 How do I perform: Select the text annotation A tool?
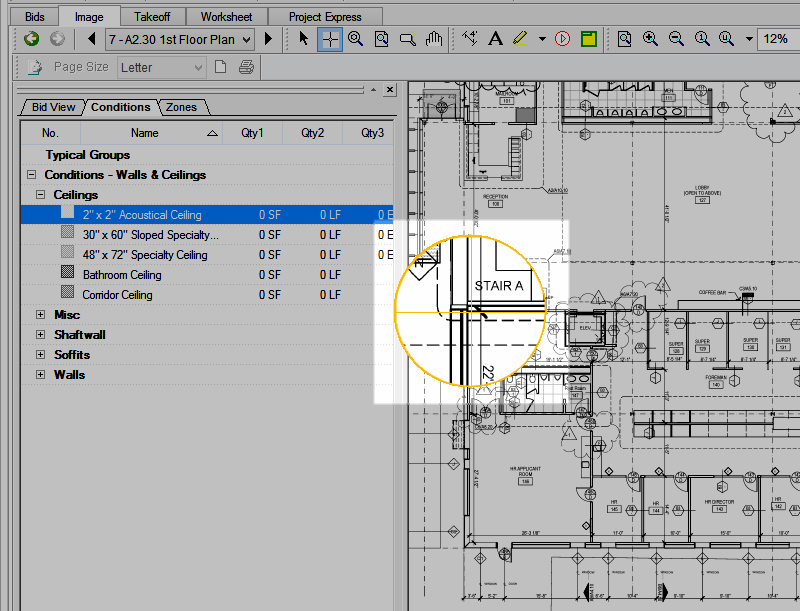[x=495, y=39]
